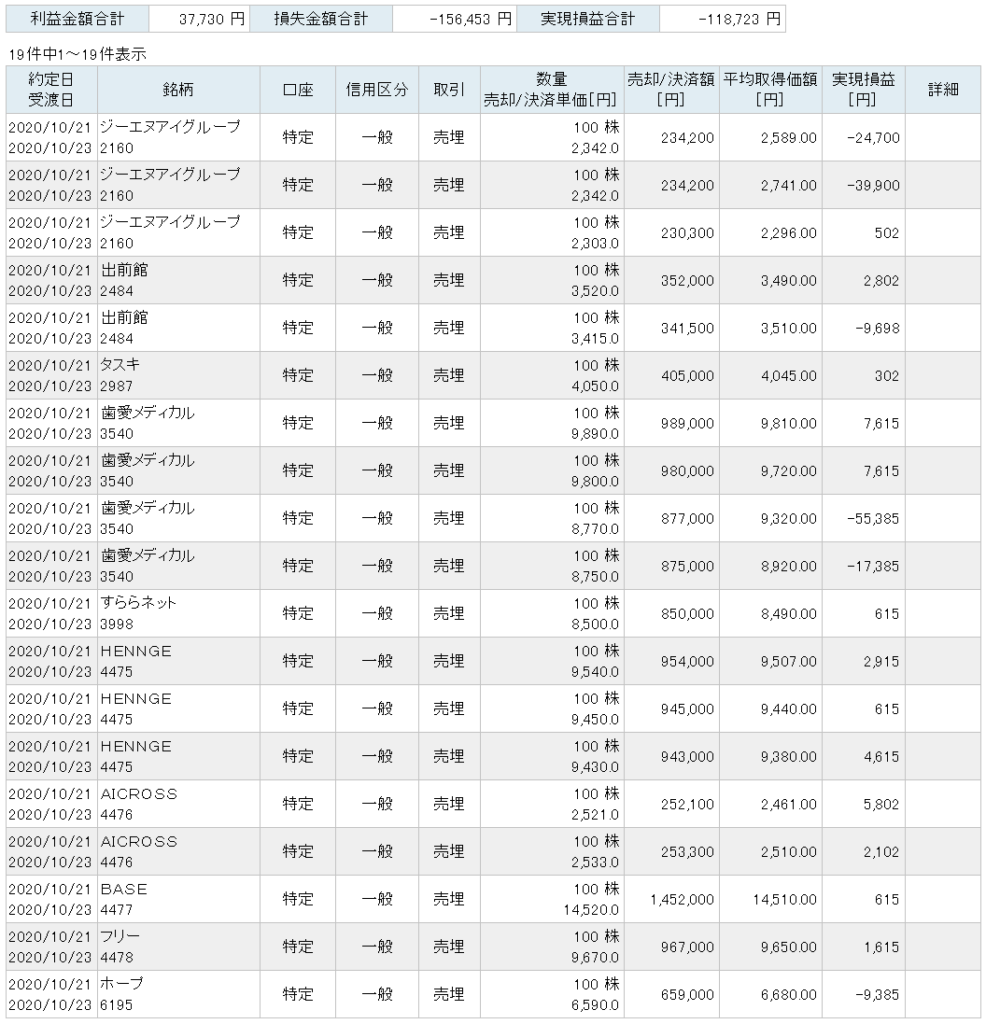
Task: Click the 352,000 sale amount cell
Action: [x=671, y=281]
